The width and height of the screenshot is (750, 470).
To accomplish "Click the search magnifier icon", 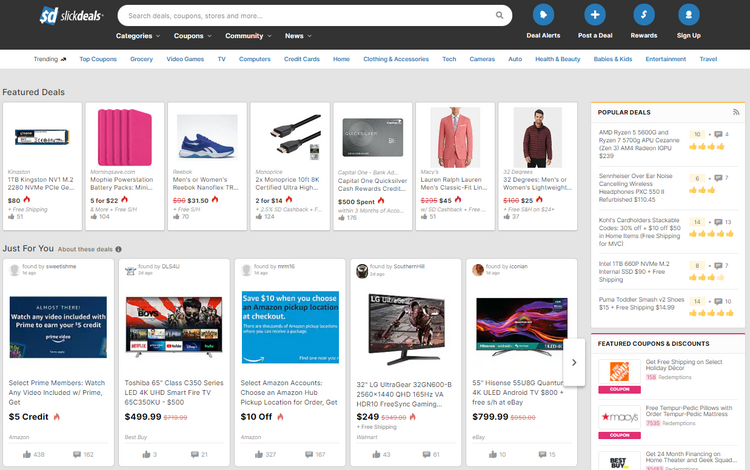I will pos(499,15).
